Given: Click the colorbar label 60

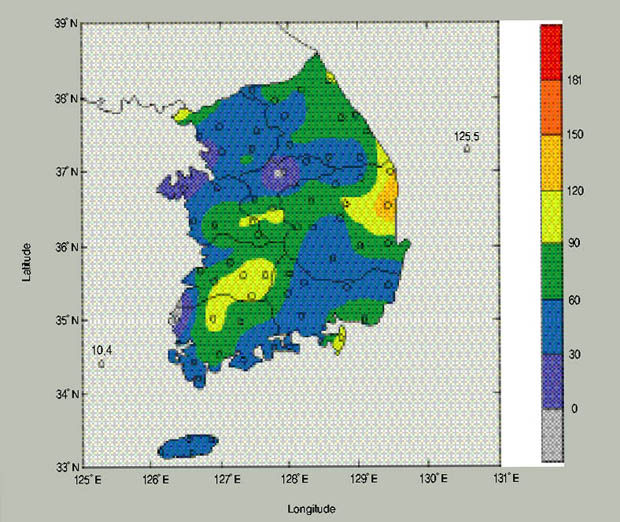Looking at the screenshot, I should pos(574,300).
